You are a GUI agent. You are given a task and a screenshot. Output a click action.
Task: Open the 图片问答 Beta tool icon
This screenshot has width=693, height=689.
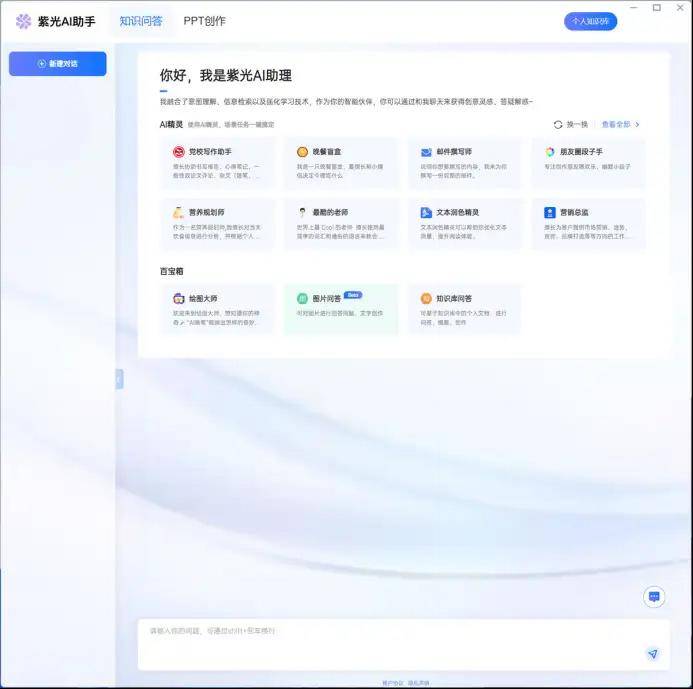(x=302, y=299)
